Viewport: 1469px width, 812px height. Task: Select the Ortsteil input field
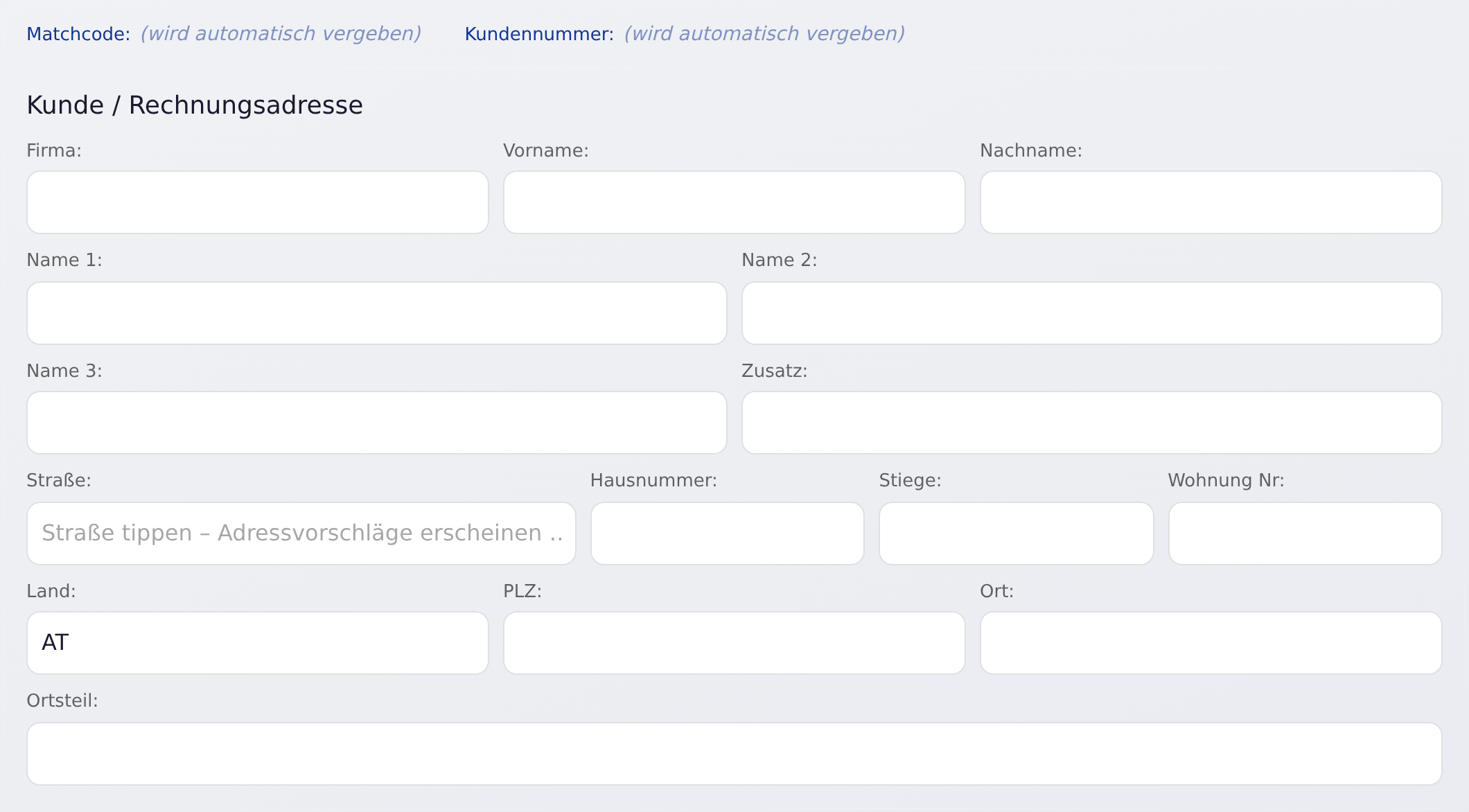[x=734, y=754]
